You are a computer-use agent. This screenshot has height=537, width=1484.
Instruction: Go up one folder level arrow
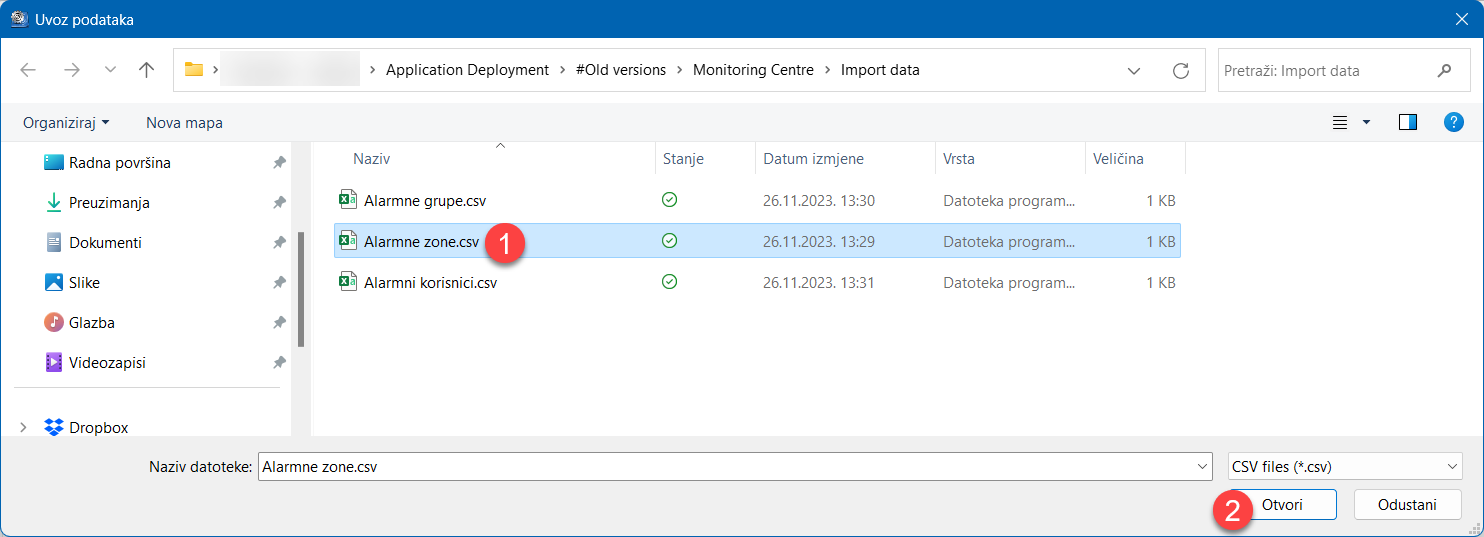coord(147,70)
